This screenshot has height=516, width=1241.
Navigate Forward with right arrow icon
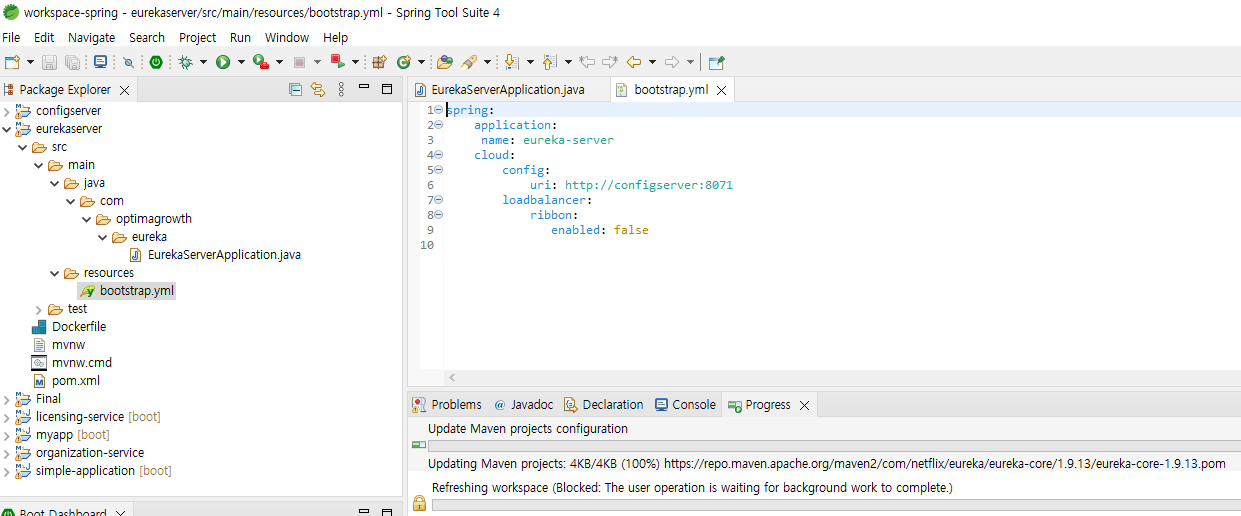tap(673, 62)
